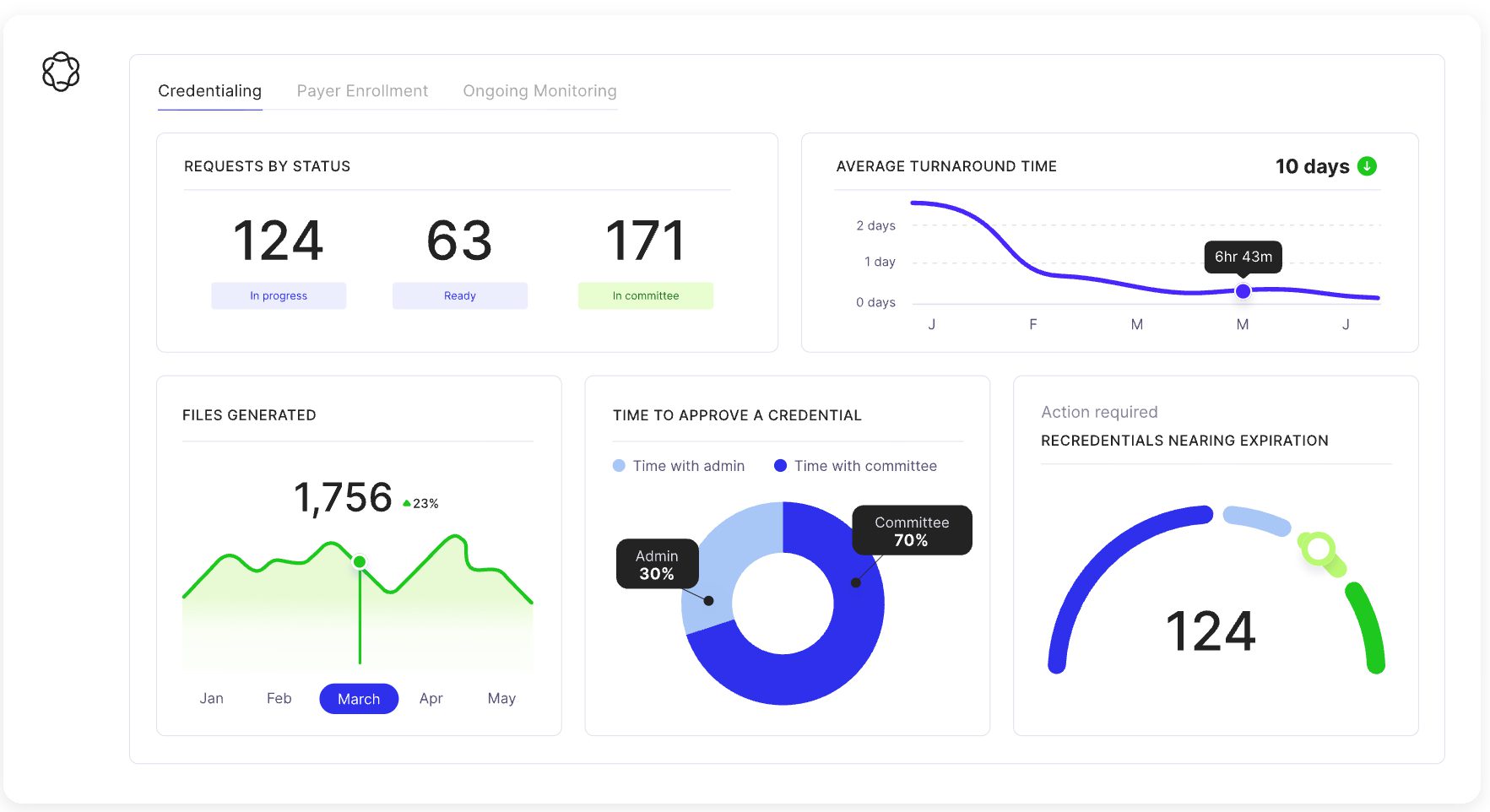
Task: Toggle the Time with admin legend entry
Action: [678, 465]
